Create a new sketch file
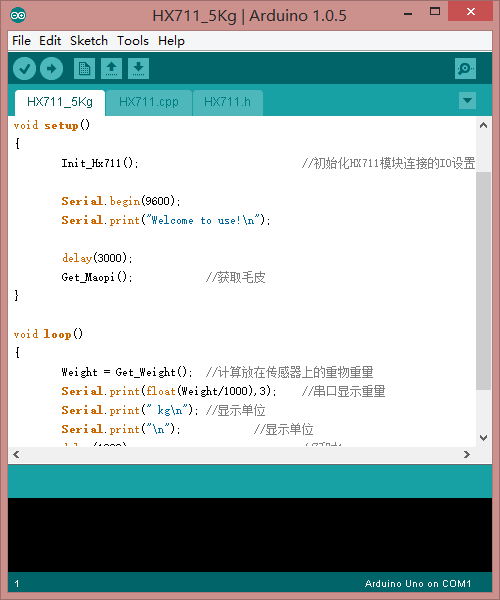The height and width of the screenshot is (600, 500). (x=84, y=68)
